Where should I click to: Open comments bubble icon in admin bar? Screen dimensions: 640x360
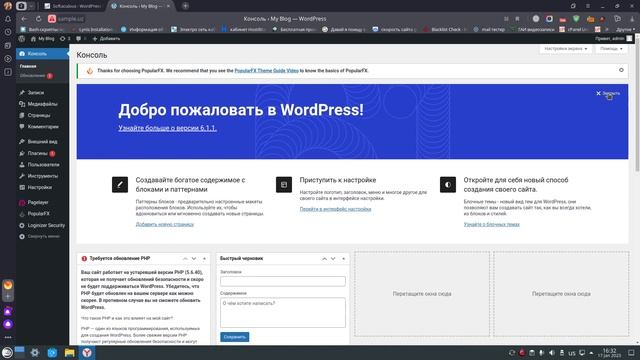[x=80, y=39]
